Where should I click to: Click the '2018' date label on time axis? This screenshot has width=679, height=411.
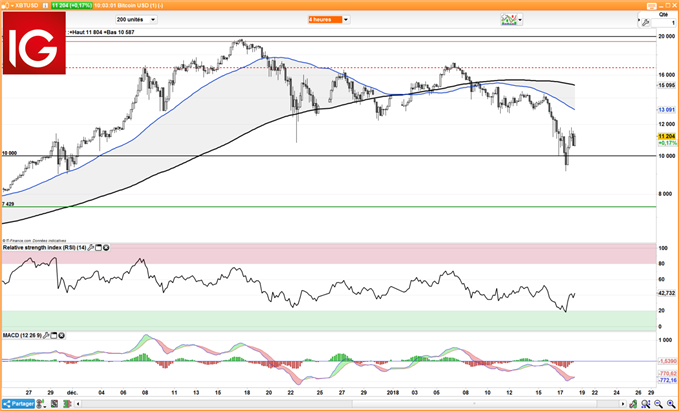click(x=393, y=393)
